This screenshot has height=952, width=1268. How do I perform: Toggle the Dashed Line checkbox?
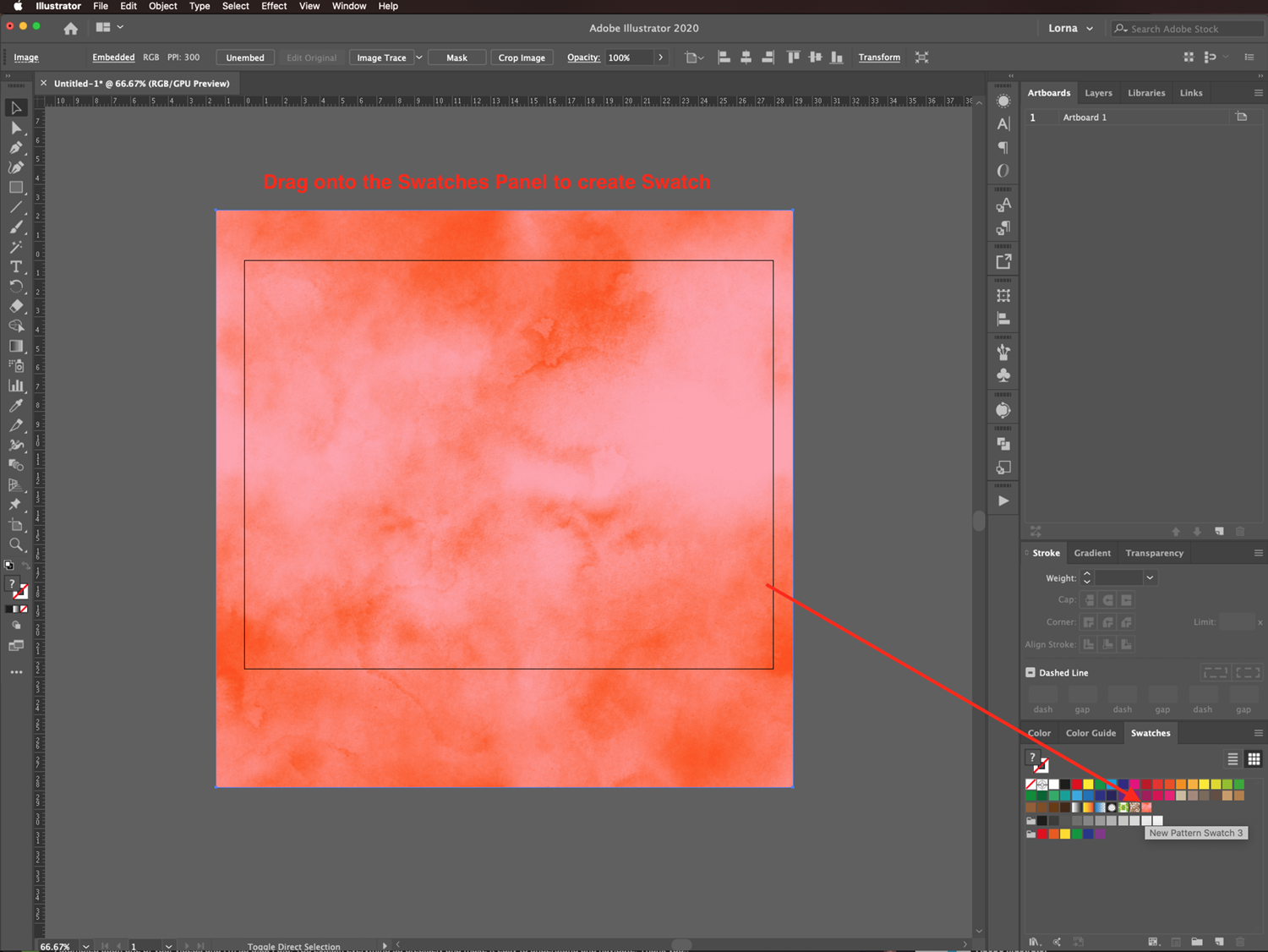[x=1030, y=673]
